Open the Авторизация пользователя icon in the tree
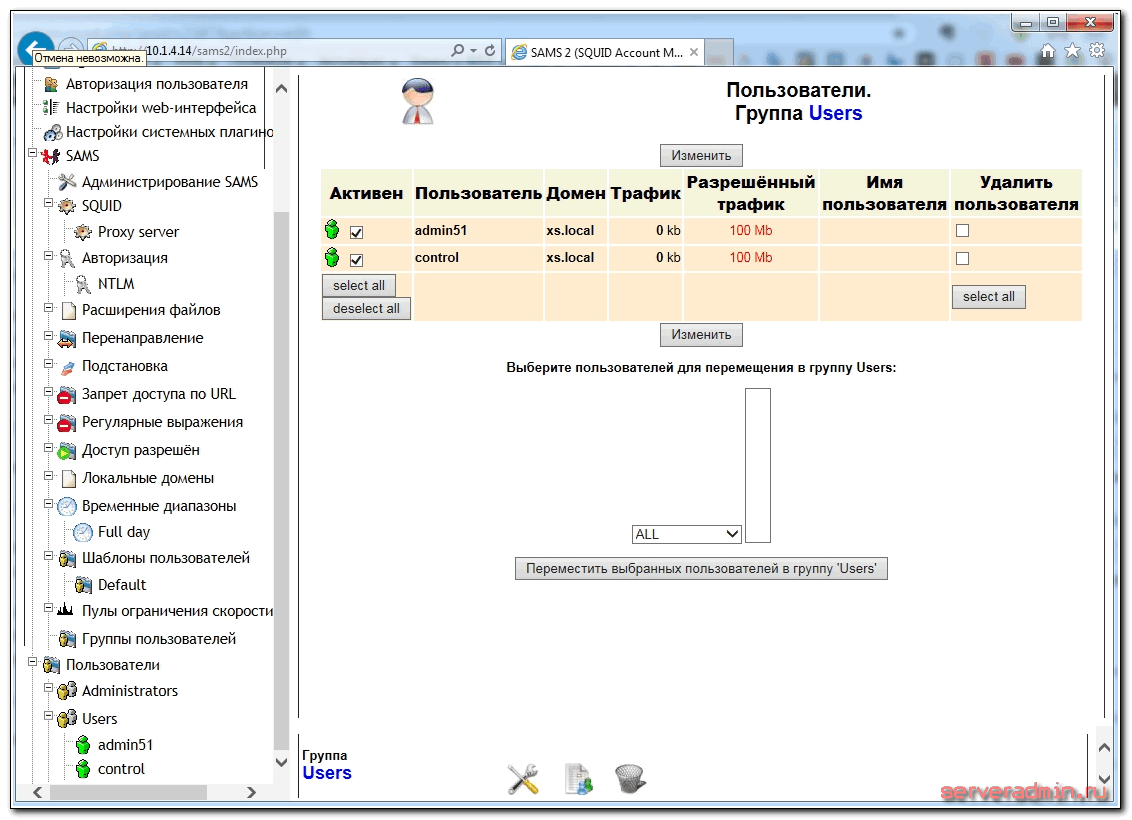This screenshot has height=820, width=1132. 51,84
